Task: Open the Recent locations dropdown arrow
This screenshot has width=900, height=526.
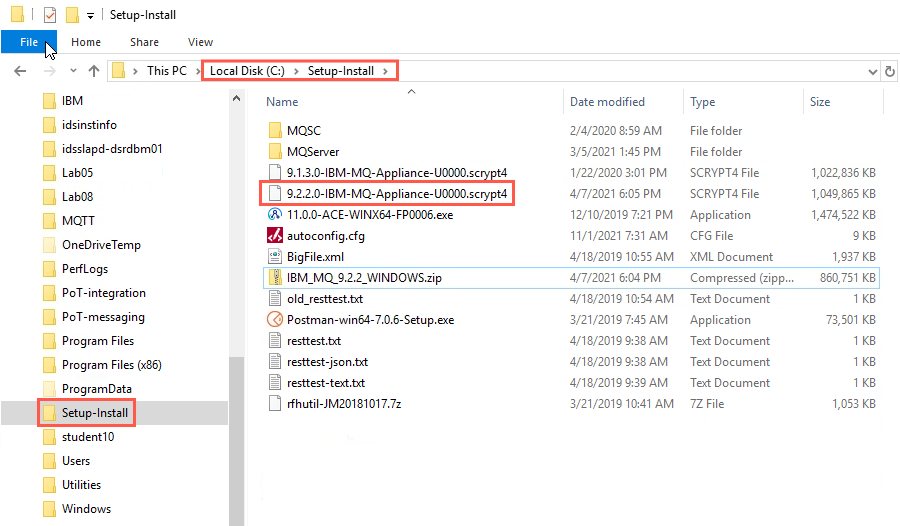Action: click(x=73, y=71)
